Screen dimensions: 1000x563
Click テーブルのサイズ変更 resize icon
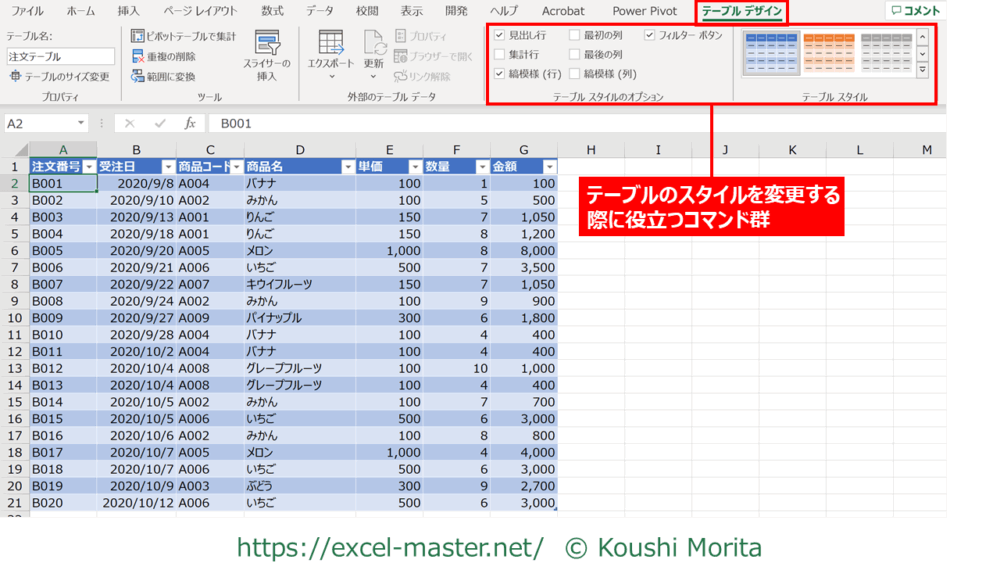click(15, 76)
